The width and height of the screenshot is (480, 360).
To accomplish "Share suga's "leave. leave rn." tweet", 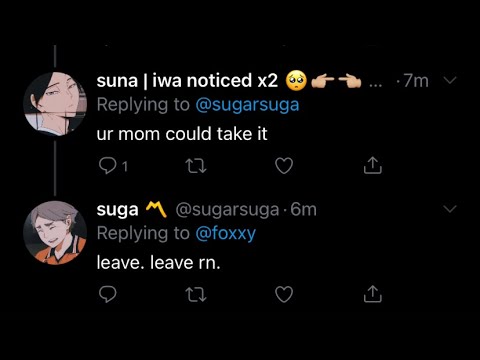I will [x=373, y=294].
